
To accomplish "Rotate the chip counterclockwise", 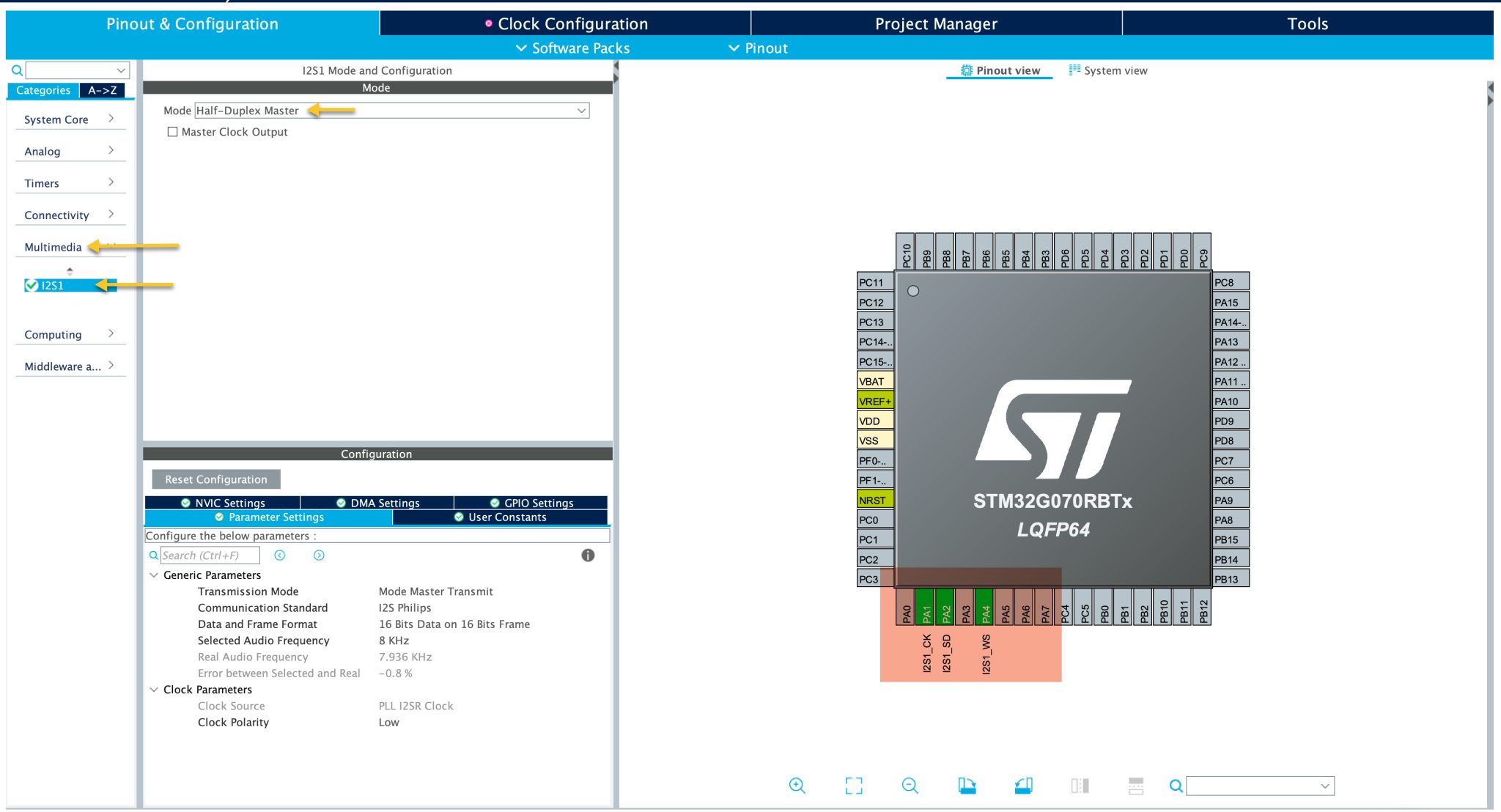I will click(x=1024, y=785).
